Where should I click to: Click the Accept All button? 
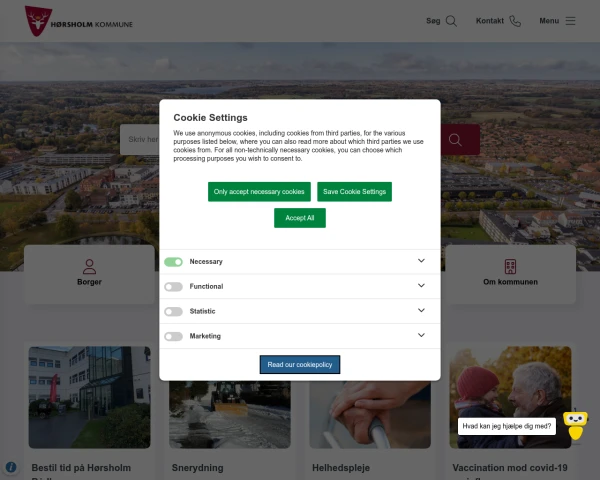point(300,218)
